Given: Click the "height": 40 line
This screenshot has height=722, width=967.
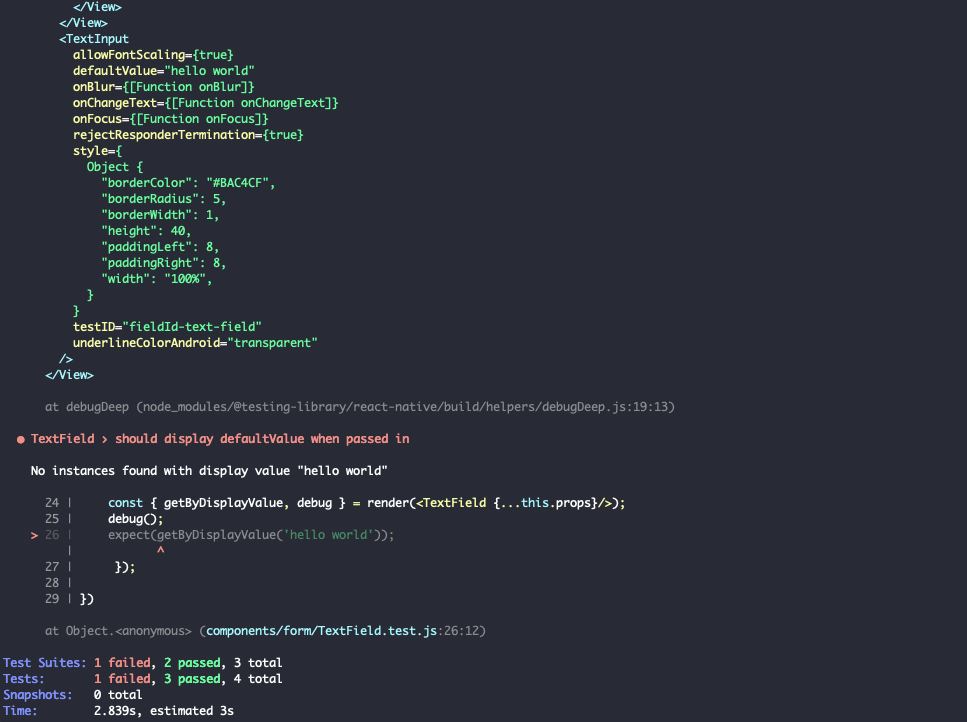Looking at the screenshot, I should coord(146,231).
